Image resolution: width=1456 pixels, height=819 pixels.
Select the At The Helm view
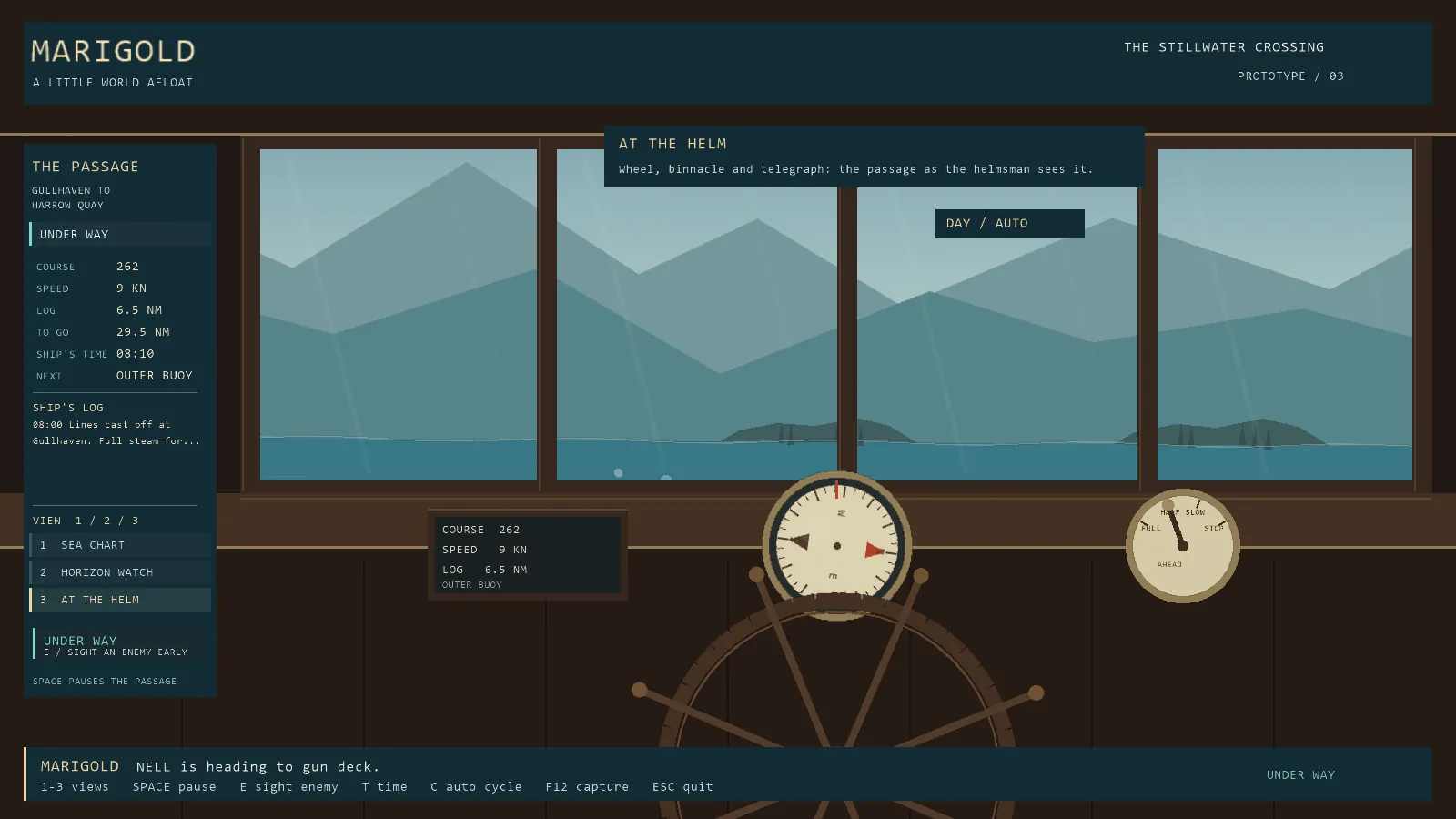[x=120, y=600]
